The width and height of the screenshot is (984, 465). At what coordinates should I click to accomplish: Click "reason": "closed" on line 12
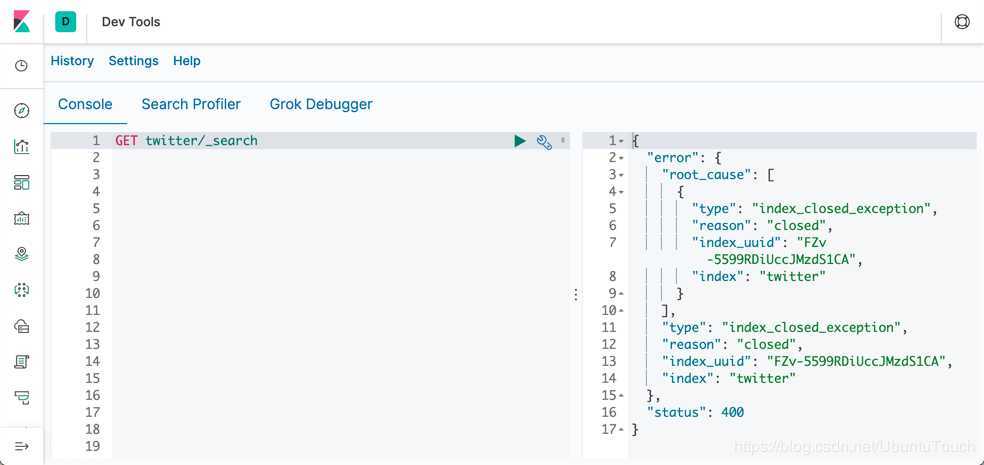tap(730, 345)
